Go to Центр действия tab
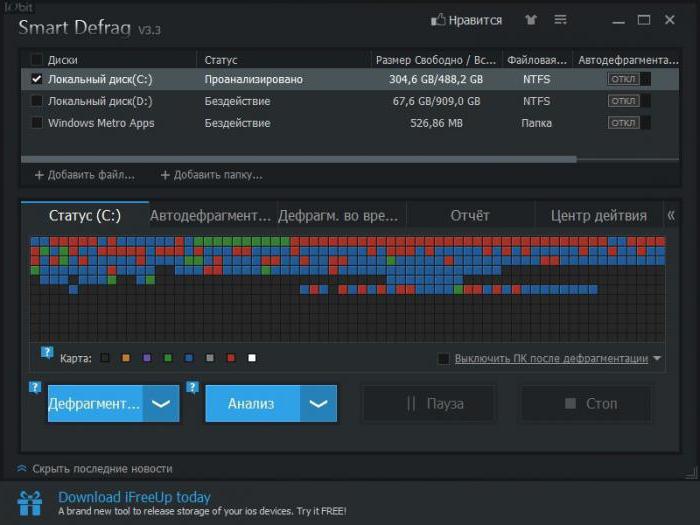 pyautogui.click(x=598, y=216)
